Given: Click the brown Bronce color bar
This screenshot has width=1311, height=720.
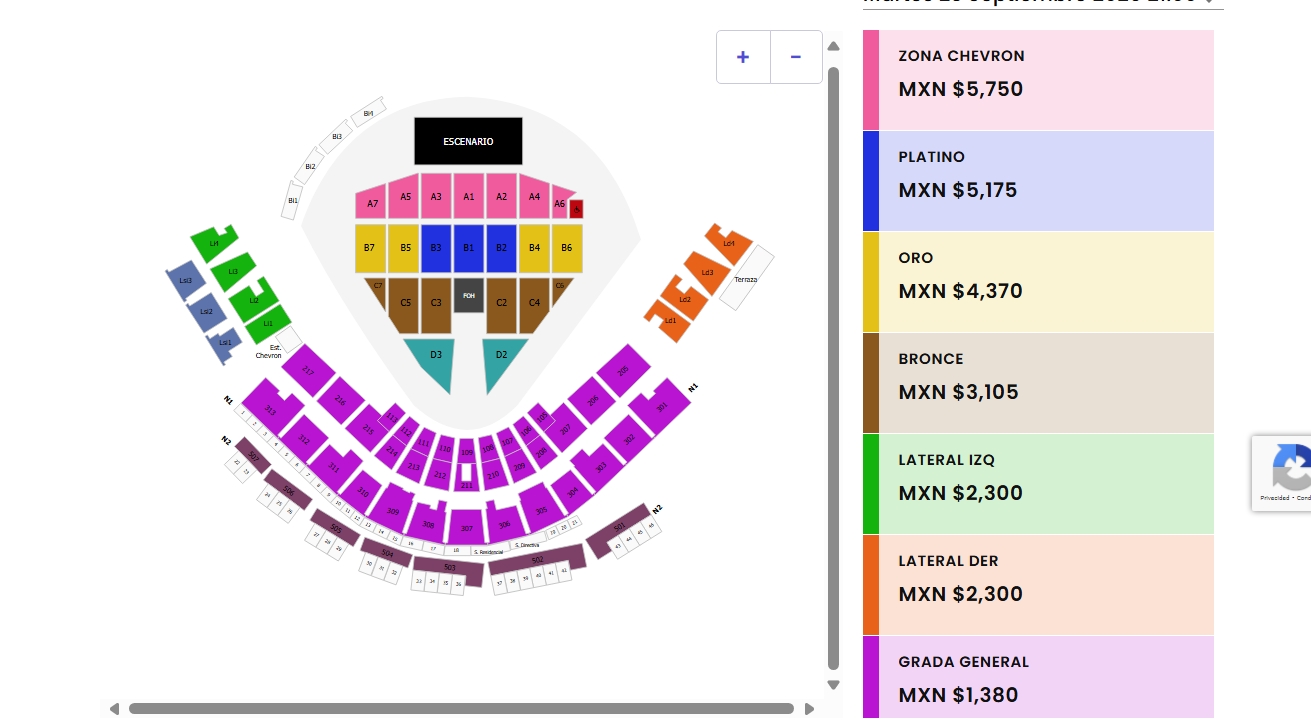Looking at the screenshot, I should tap(871, 383).
